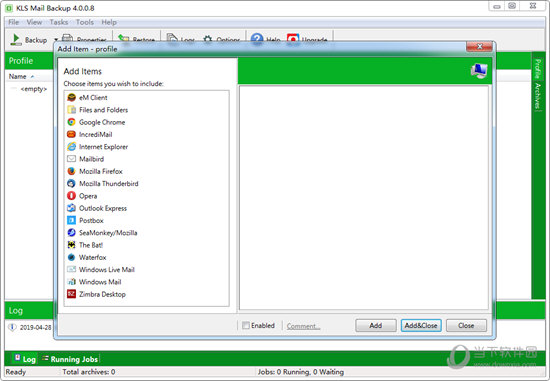
Task: Select the Windows Live Mail label
Action: 107,269
